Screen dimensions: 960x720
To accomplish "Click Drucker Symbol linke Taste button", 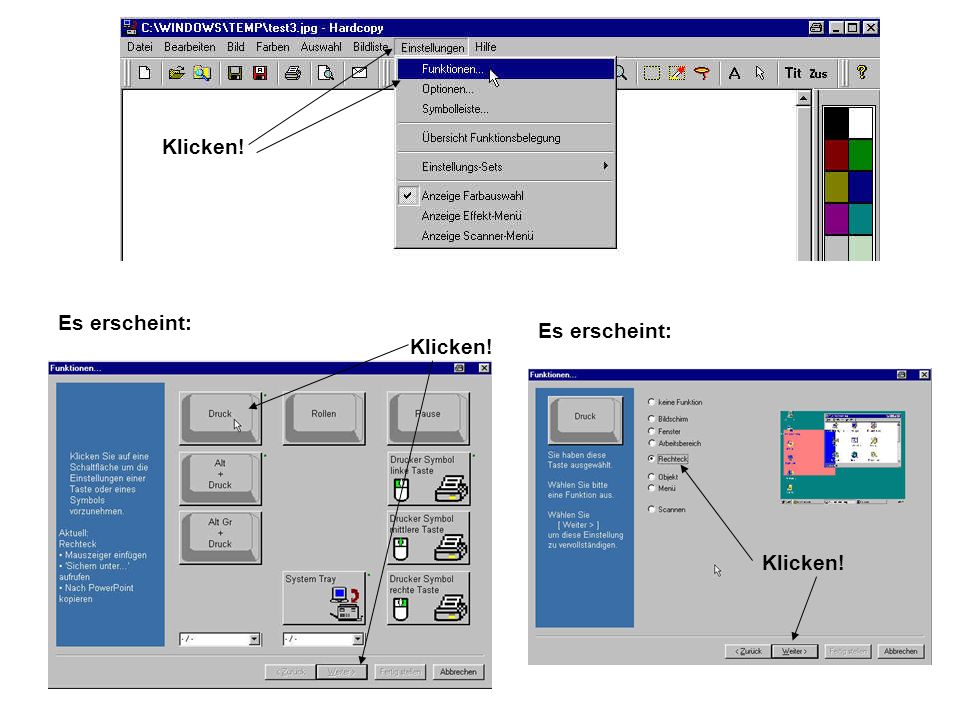I will tap(428, 478).
